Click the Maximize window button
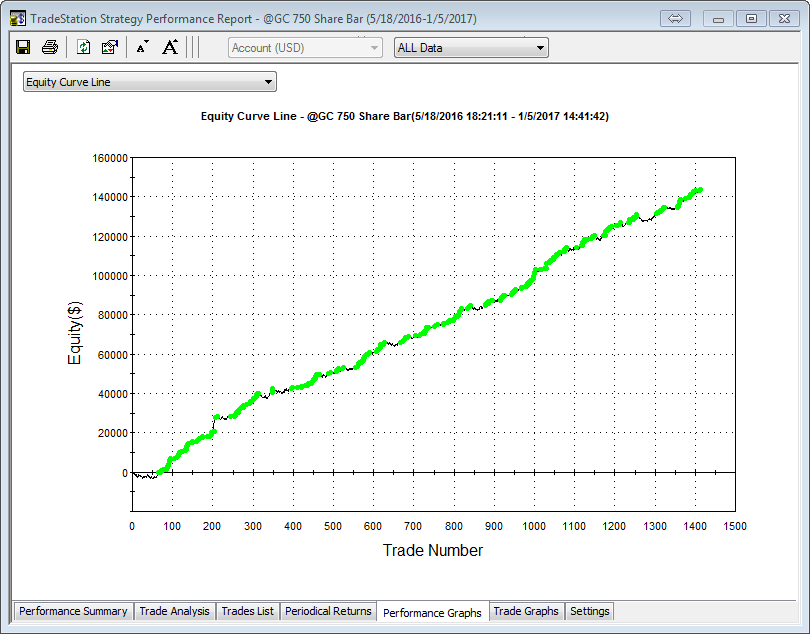Image resolution: width=810 pixels, height=634 pixels. pos(752,18)
